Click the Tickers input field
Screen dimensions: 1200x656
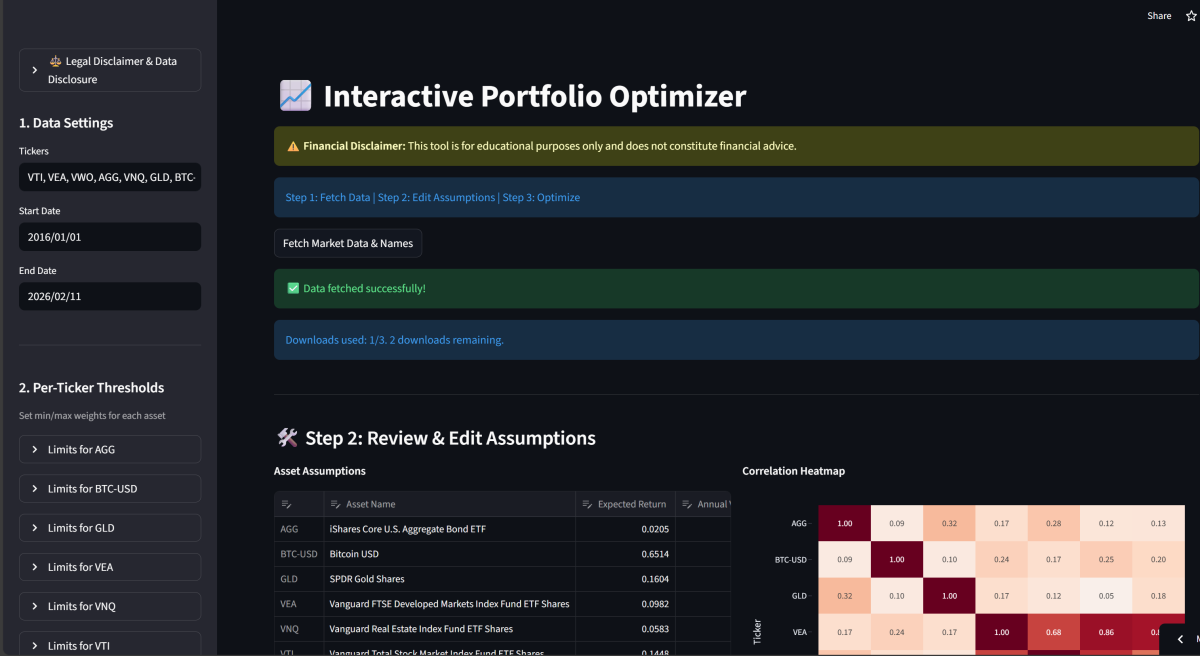pos(110,177)
